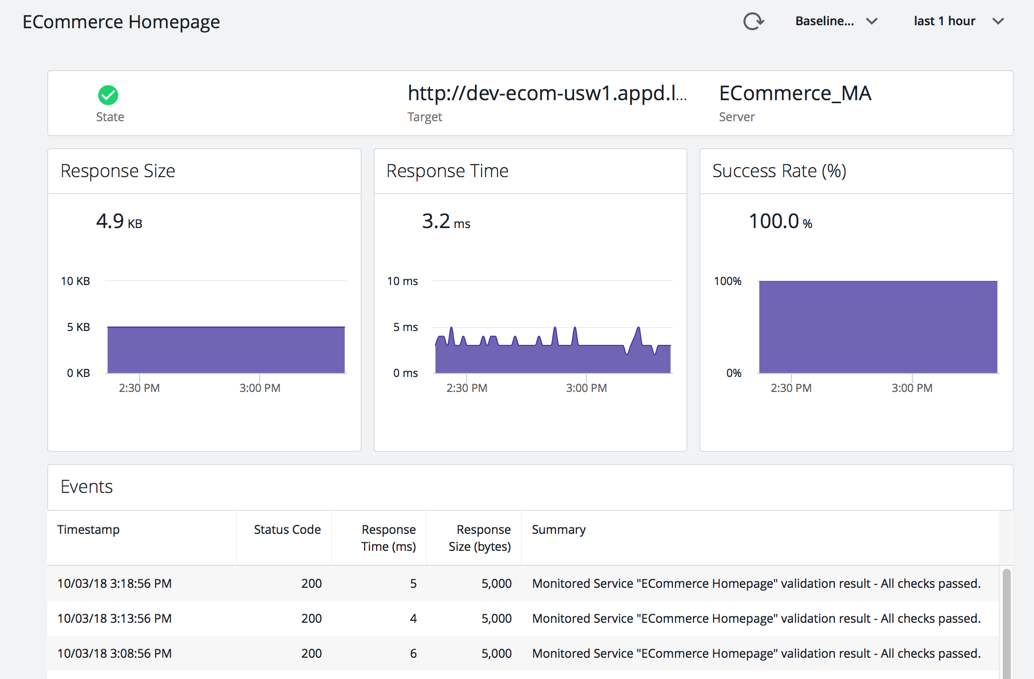Click the refresh icon in the header
1034x679 pixels.
point(753,22)
